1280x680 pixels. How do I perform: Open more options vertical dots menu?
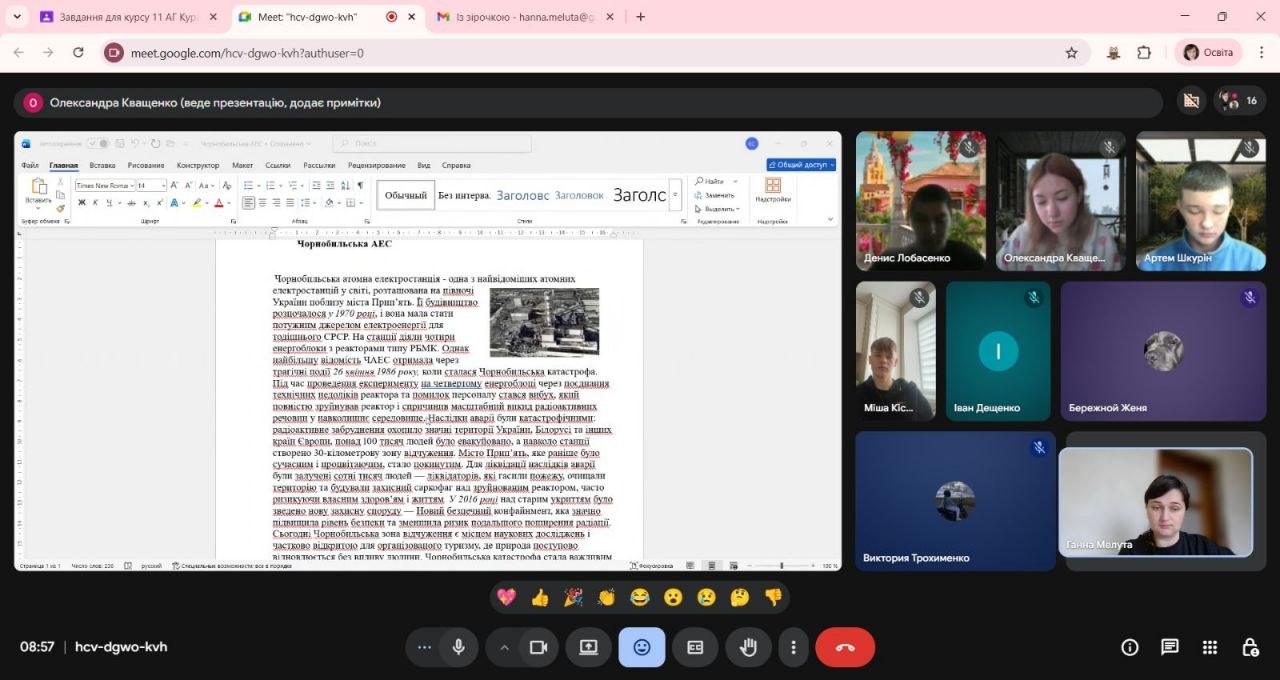click(794, 647)
